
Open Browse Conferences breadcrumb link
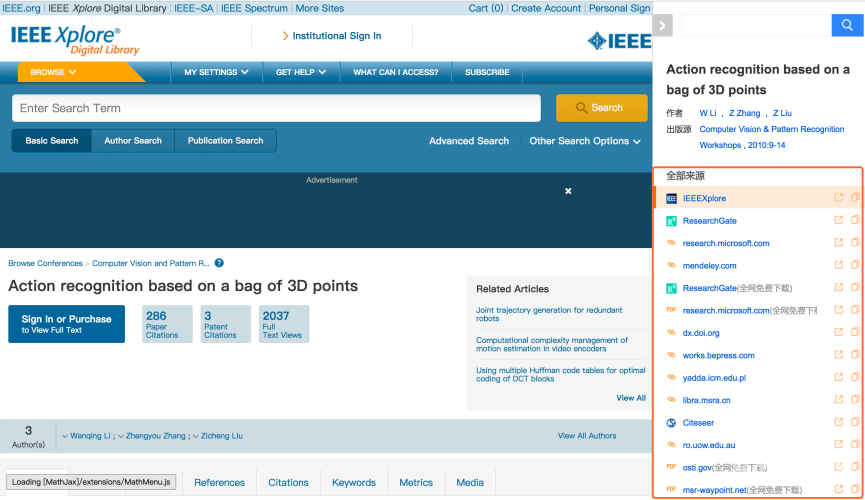click(x=45, y=263)
